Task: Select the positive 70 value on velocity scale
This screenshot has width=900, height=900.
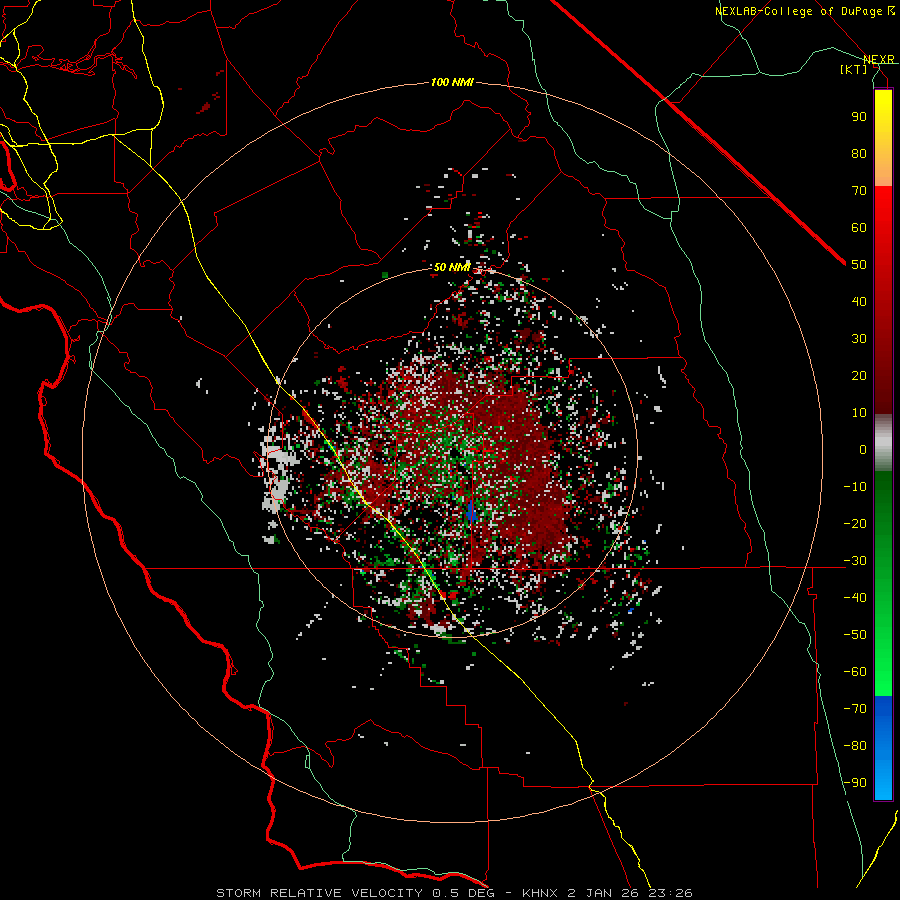Action: click(x=859, y=191)
